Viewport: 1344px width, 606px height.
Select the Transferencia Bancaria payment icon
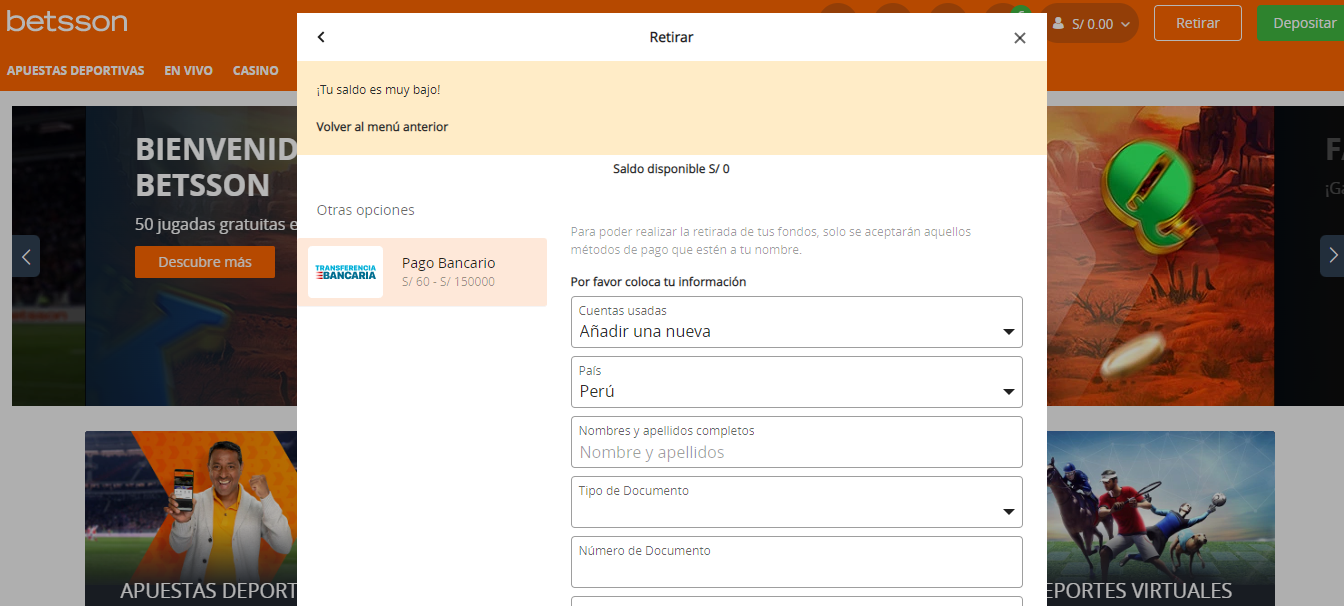(x=345, y=271)
